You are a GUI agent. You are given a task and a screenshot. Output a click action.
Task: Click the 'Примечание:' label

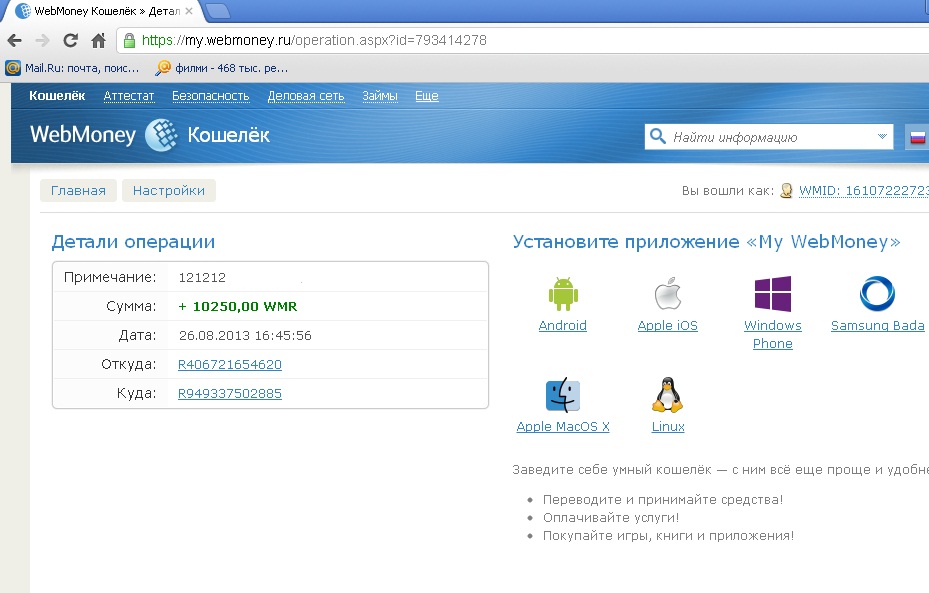pyautogui.click(x=110, y=277)
